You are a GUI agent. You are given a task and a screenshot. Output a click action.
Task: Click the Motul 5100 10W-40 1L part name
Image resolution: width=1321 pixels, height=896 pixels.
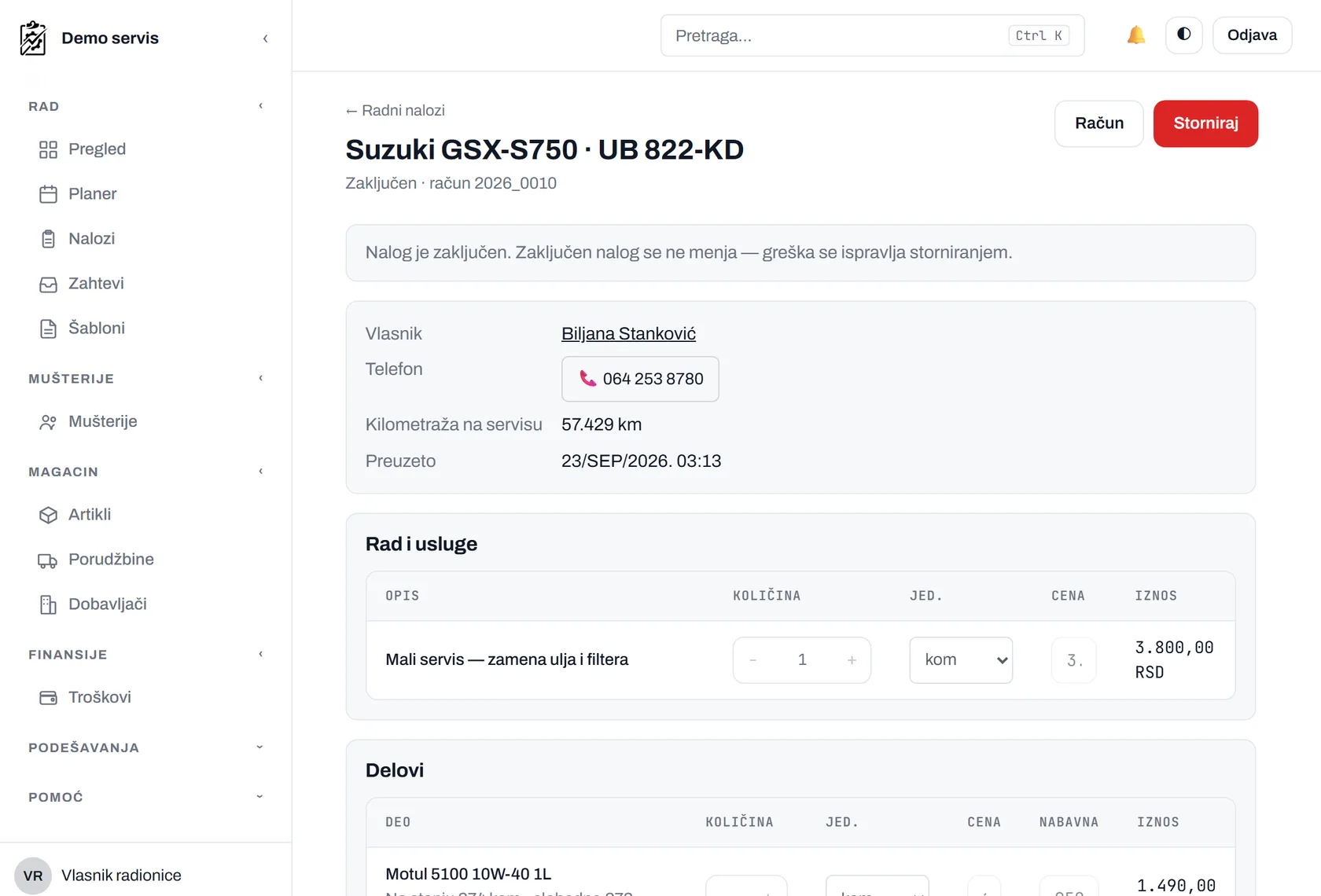[x=469, y=874]
